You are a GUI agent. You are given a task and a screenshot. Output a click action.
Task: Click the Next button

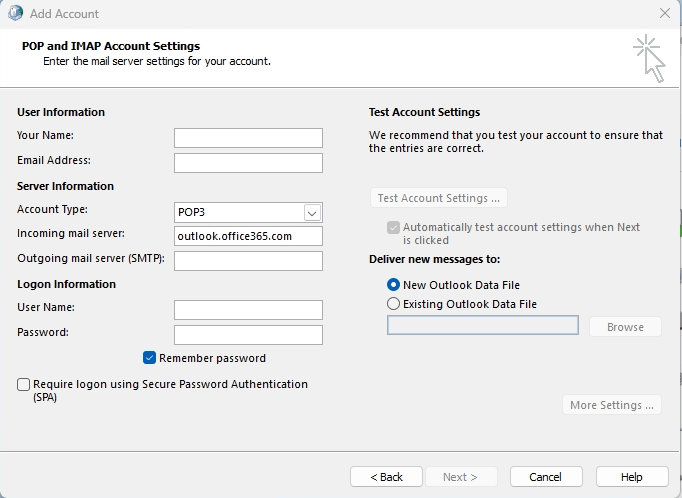point(461,477)
